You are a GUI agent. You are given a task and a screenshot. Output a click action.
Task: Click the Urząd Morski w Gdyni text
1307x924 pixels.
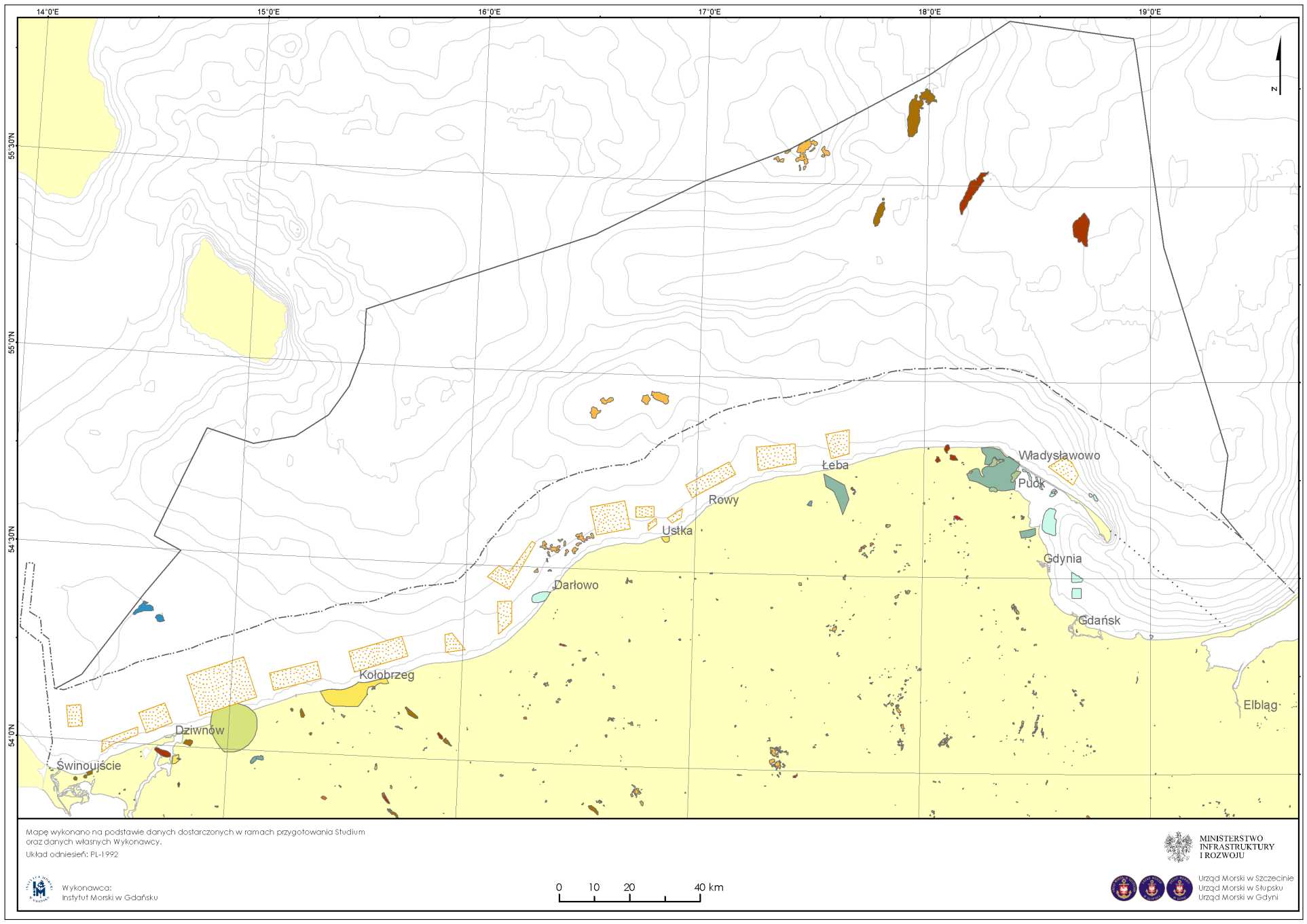point(1238,898)
